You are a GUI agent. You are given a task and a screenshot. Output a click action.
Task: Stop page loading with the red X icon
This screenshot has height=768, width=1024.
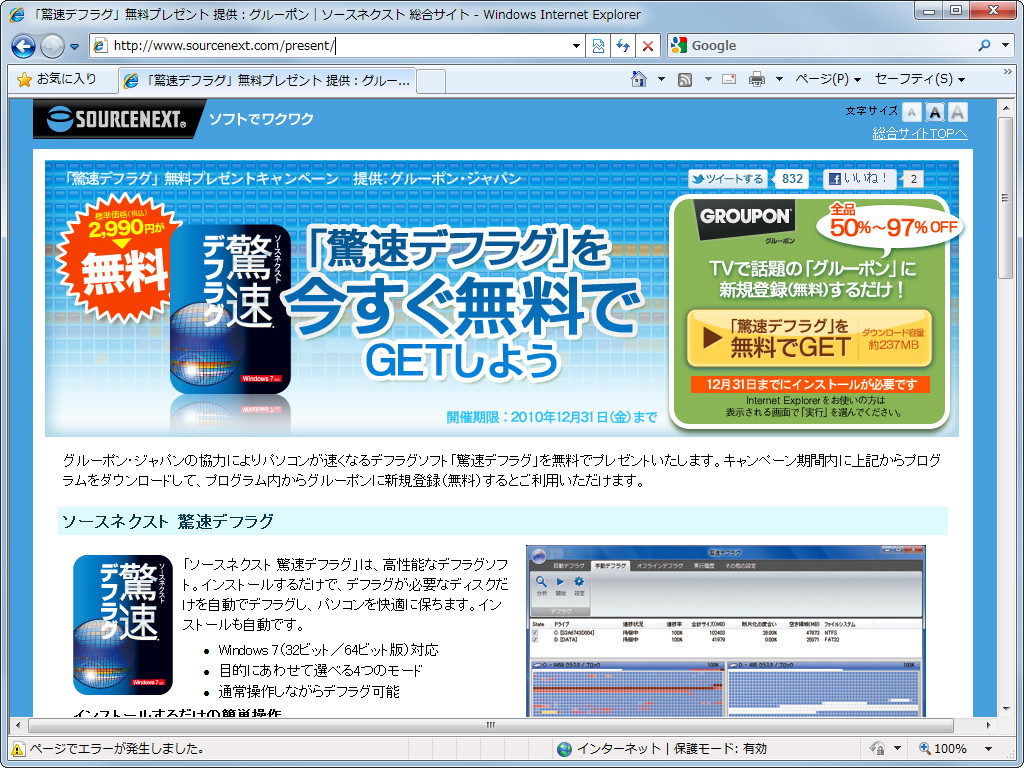[646, 46]
